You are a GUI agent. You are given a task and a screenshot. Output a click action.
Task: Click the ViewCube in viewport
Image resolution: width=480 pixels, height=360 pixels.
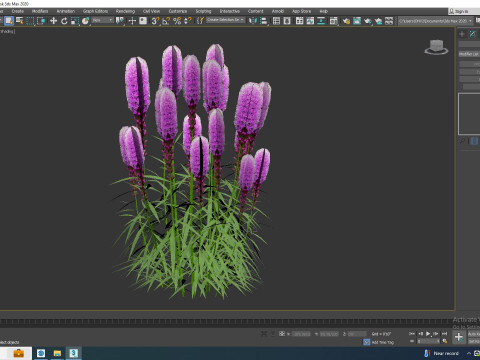coord(436,47)
